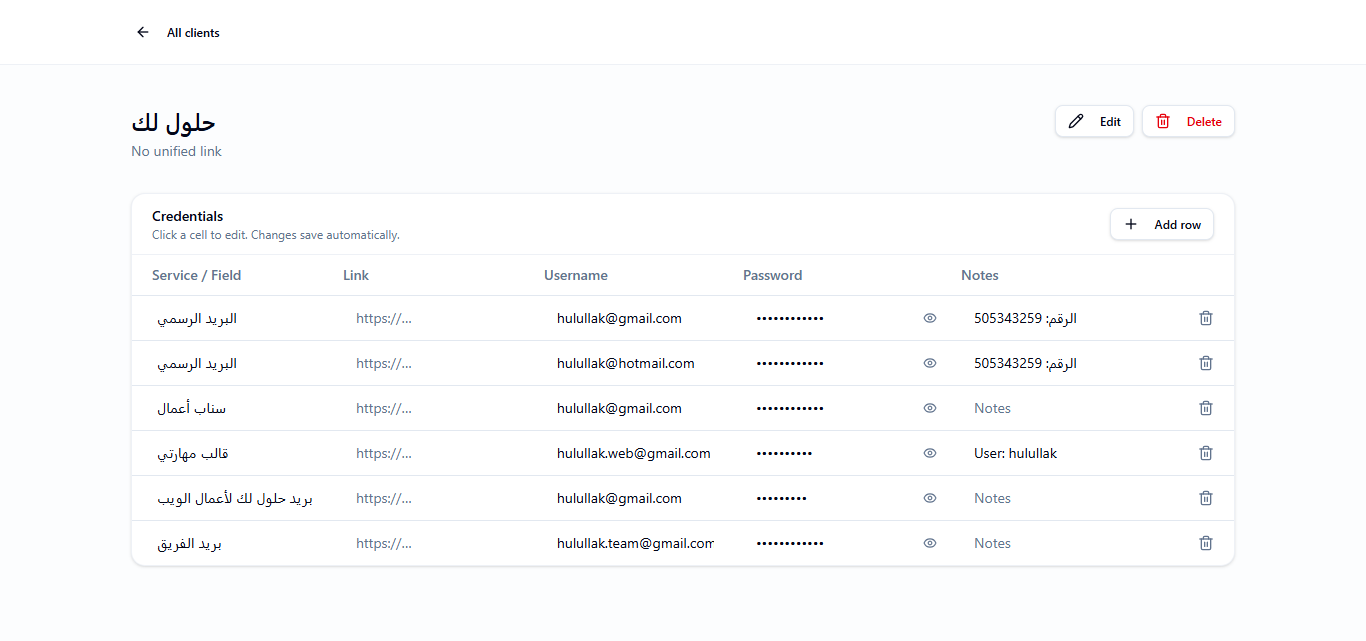Click the No unified link text
This screenshot has width=1366, height=641.
pyautogui.click(x=176, y=151)
